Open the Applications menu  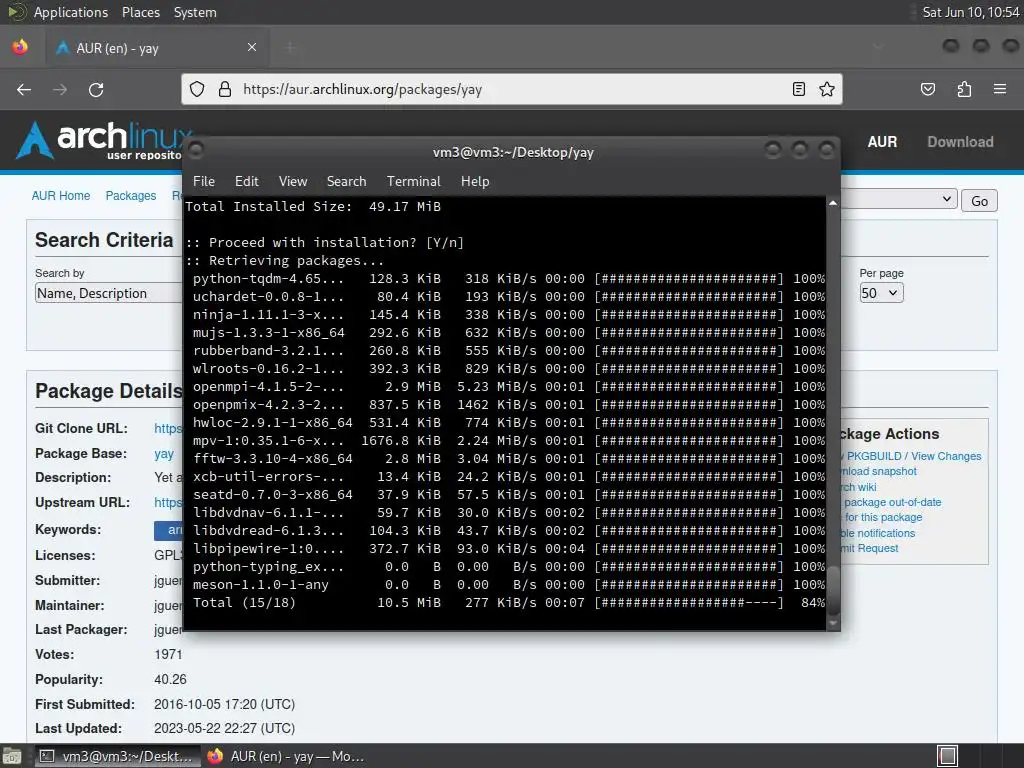click(x=71, y=12)
